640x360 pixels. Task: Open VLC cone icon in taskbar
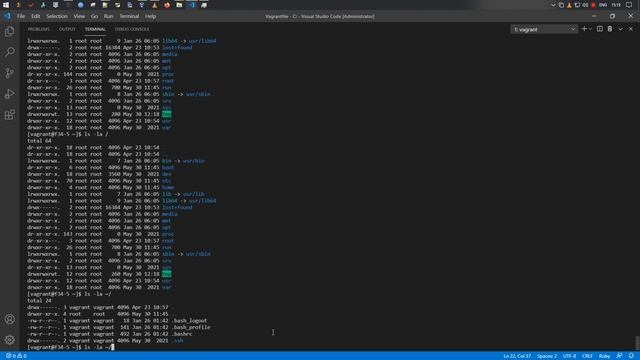tap(154, 5)
